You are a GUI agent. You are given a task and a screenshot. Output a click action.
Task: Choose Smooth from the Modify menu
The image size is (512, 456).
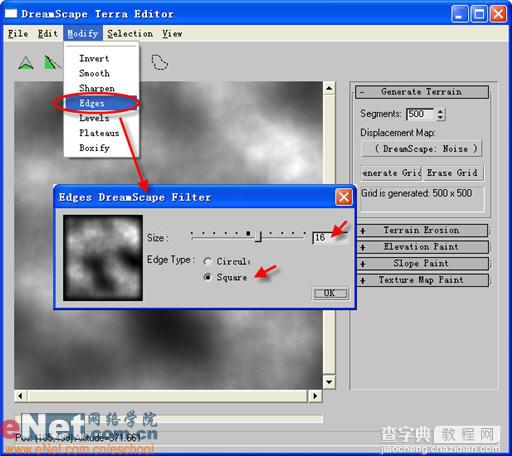click(101, 73)
